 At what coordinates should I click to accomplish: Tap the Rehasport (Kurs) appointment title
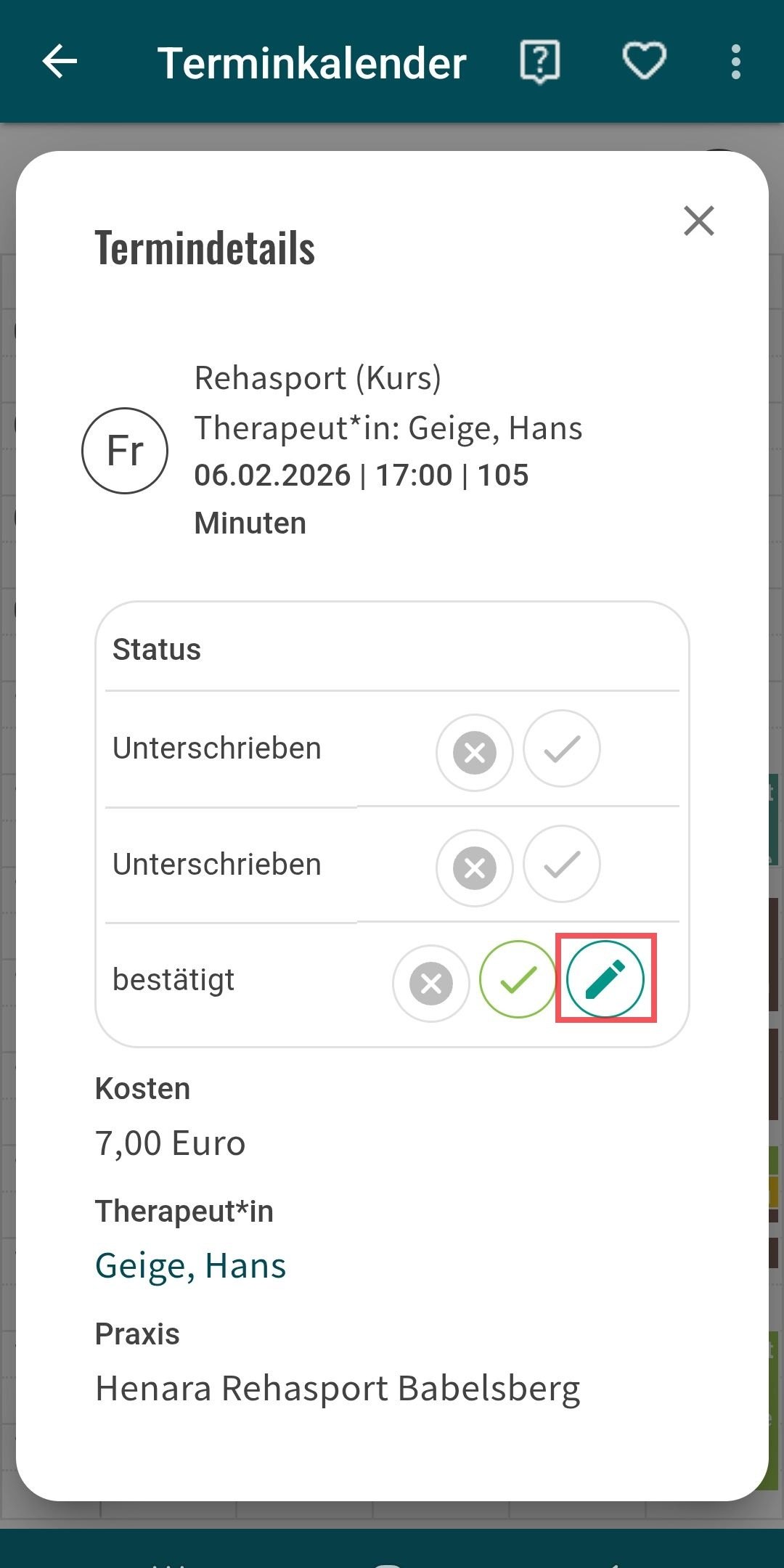click(317, 378)
